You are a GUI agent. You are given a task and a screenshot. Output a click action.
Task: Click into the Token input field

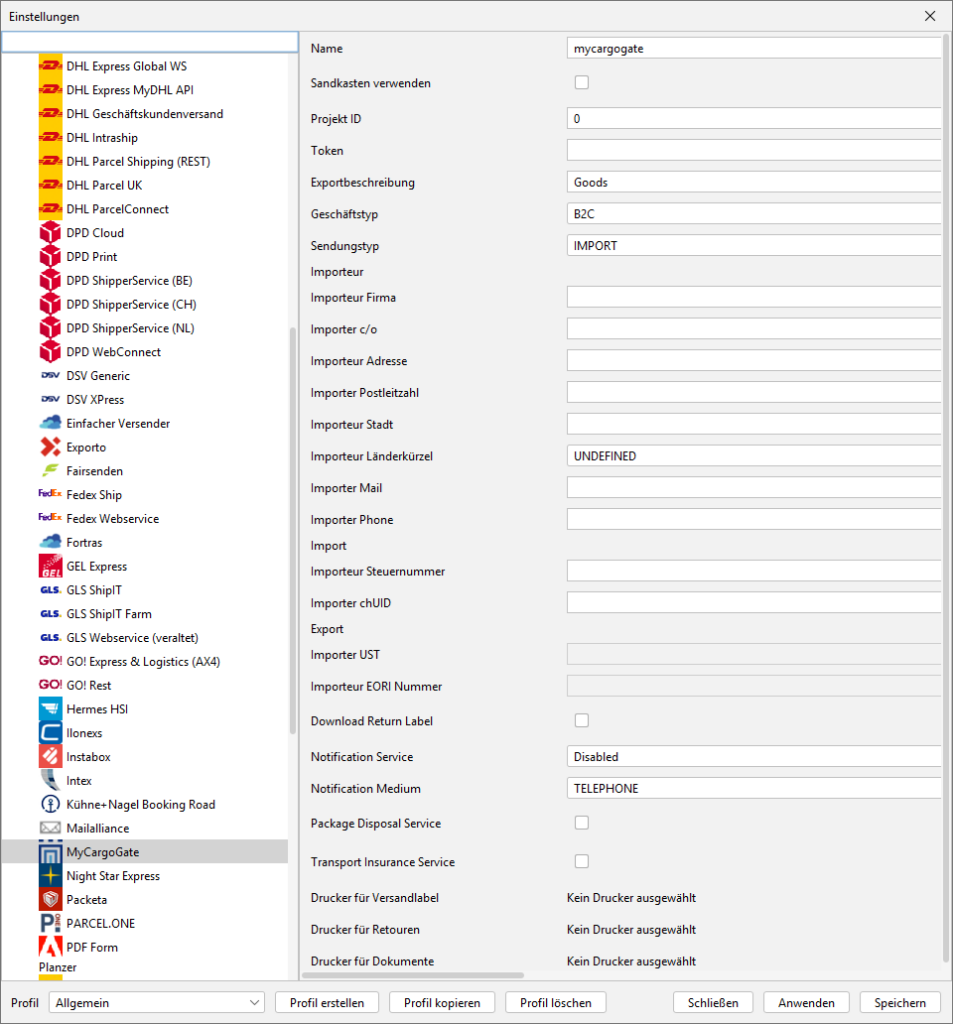pos(754,151)
